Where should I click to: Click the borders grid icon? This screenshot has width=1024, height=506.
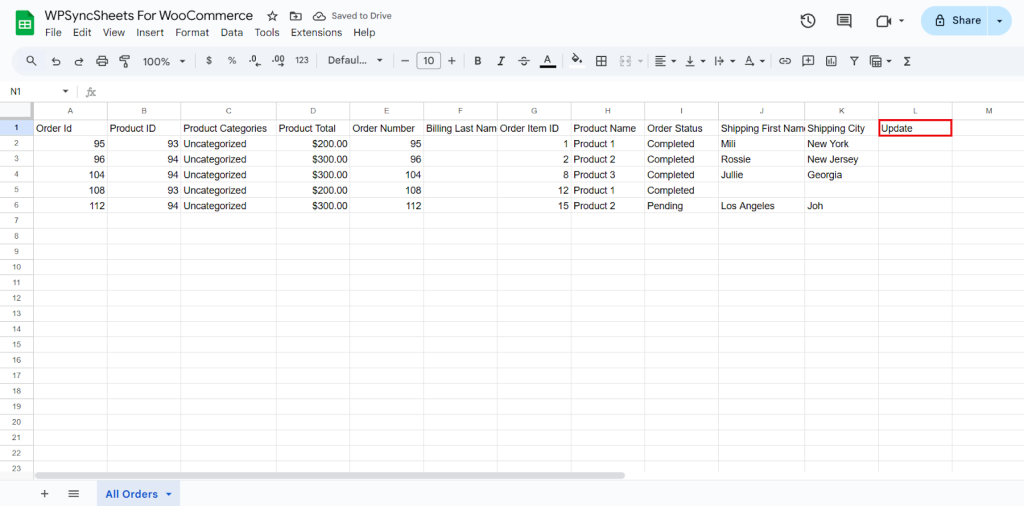coord(601,61)
